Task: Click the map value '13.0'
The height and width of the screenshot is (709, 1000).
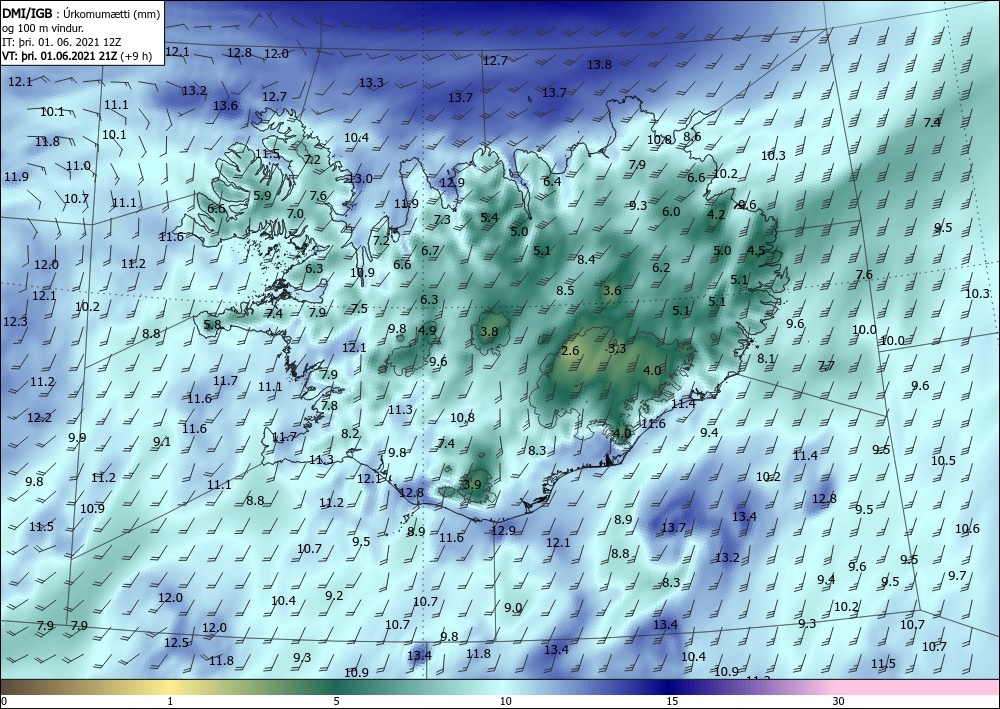Action: [x=360, y=179]
